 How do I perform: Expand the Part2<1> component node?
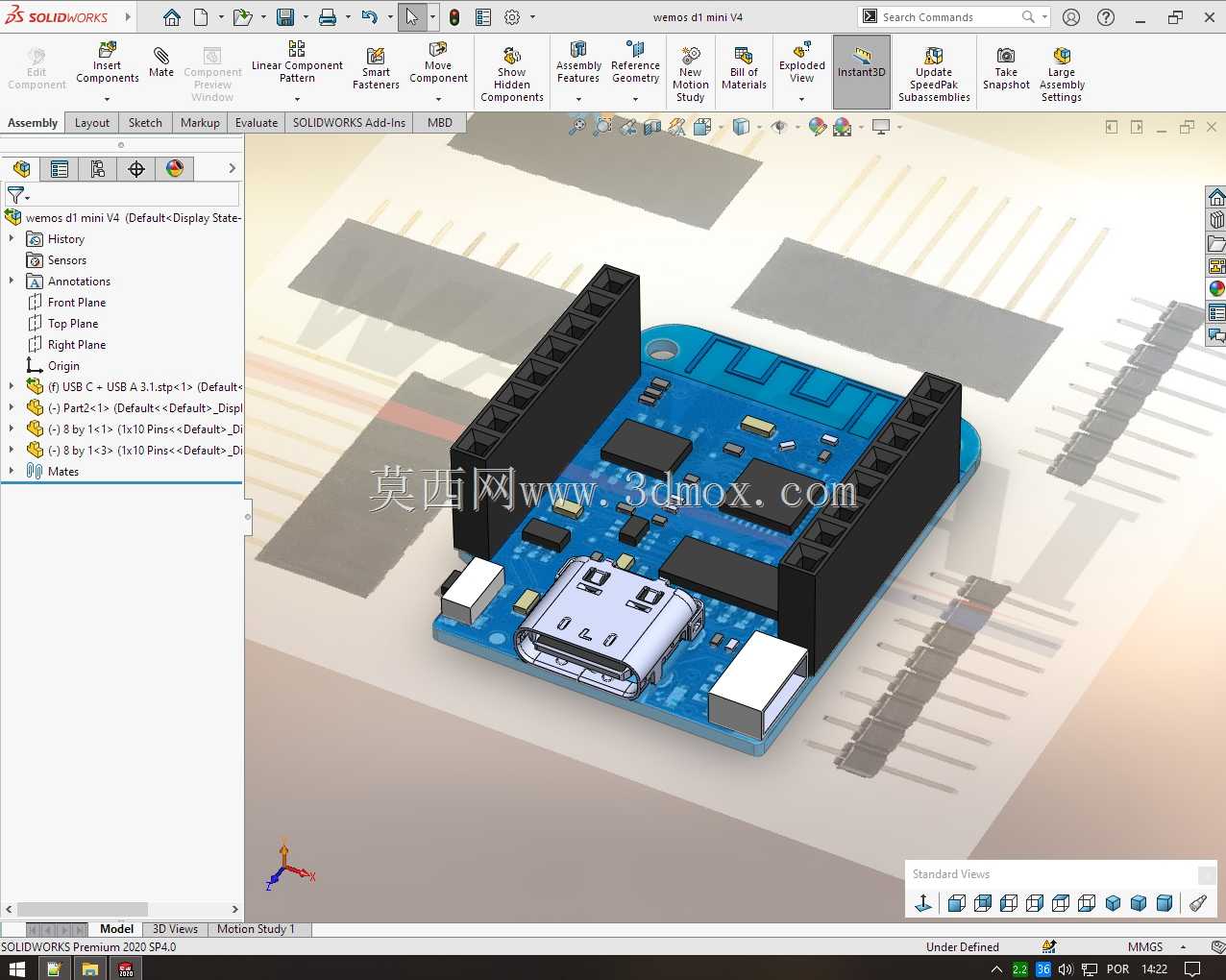pyautogui.click(x=12, y=407)
